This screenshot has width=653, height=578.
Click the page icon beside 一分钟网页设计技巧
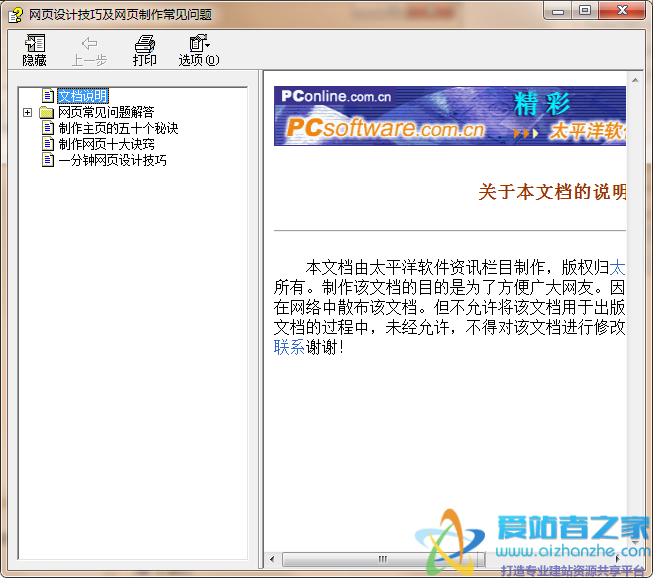pyautogui.click(x=48, y=160)
